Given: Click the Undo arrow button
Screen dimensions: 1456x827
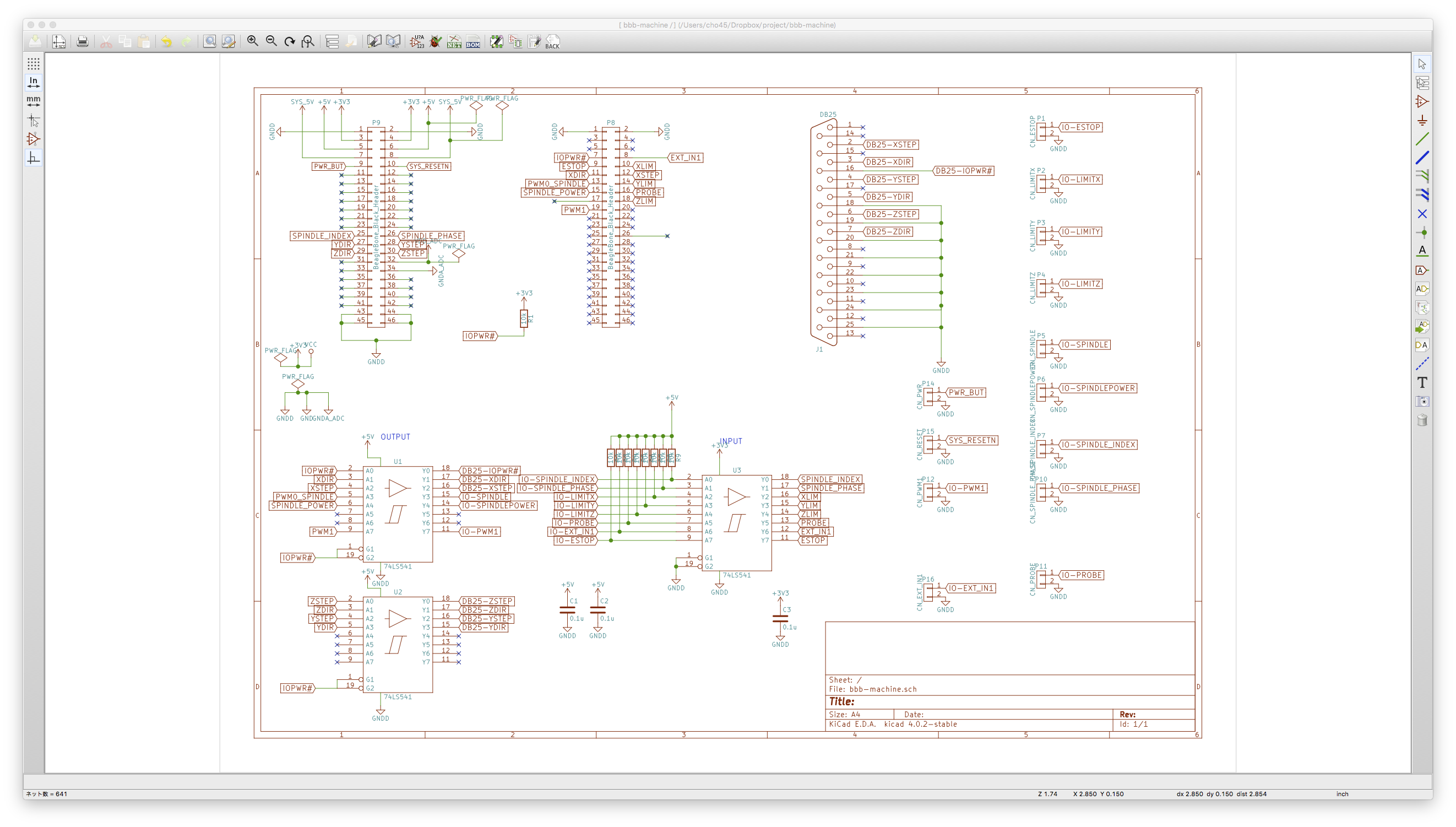Looking at the screenshot, I should coord(166,41).
